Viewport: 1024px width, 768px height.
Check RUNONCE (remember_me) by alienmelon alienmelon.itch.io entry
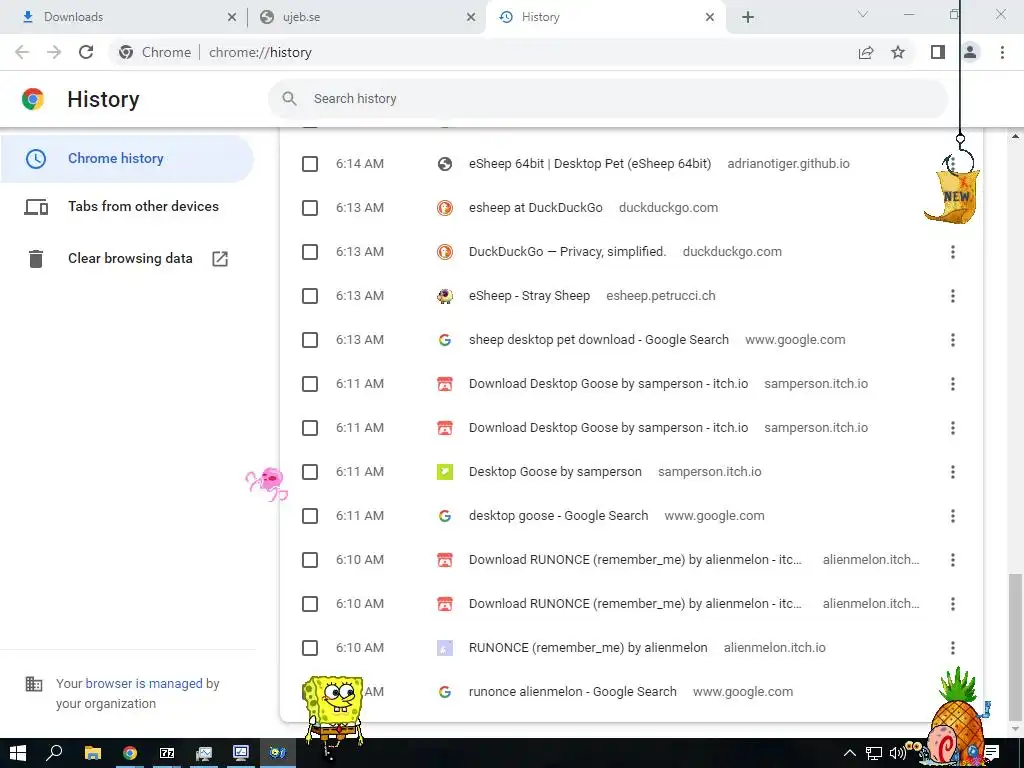(x=310, y=648)
